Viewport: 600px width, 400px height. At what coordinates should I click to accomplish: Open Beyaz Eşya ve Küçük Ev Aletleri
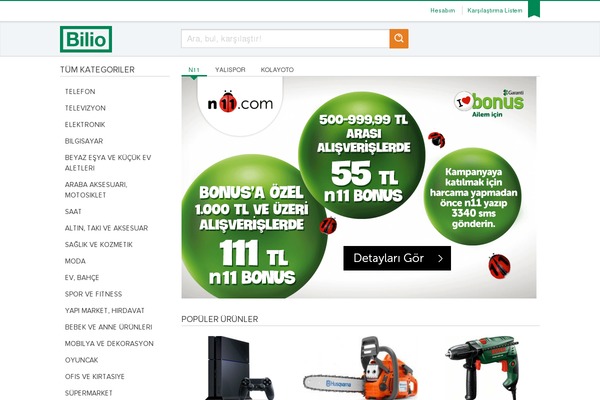108,163
